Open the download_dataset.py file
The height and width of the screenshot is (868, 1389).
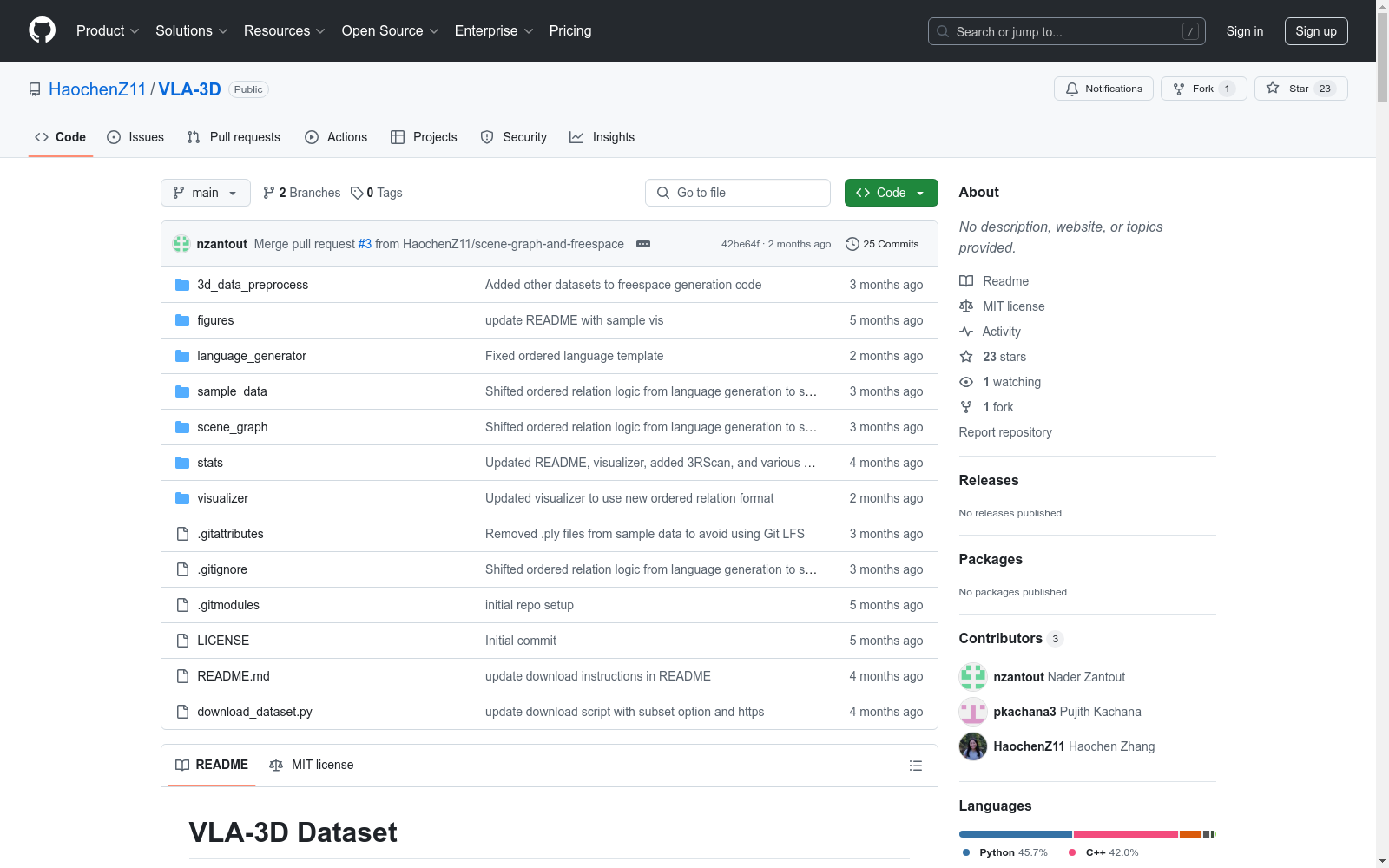254,712
